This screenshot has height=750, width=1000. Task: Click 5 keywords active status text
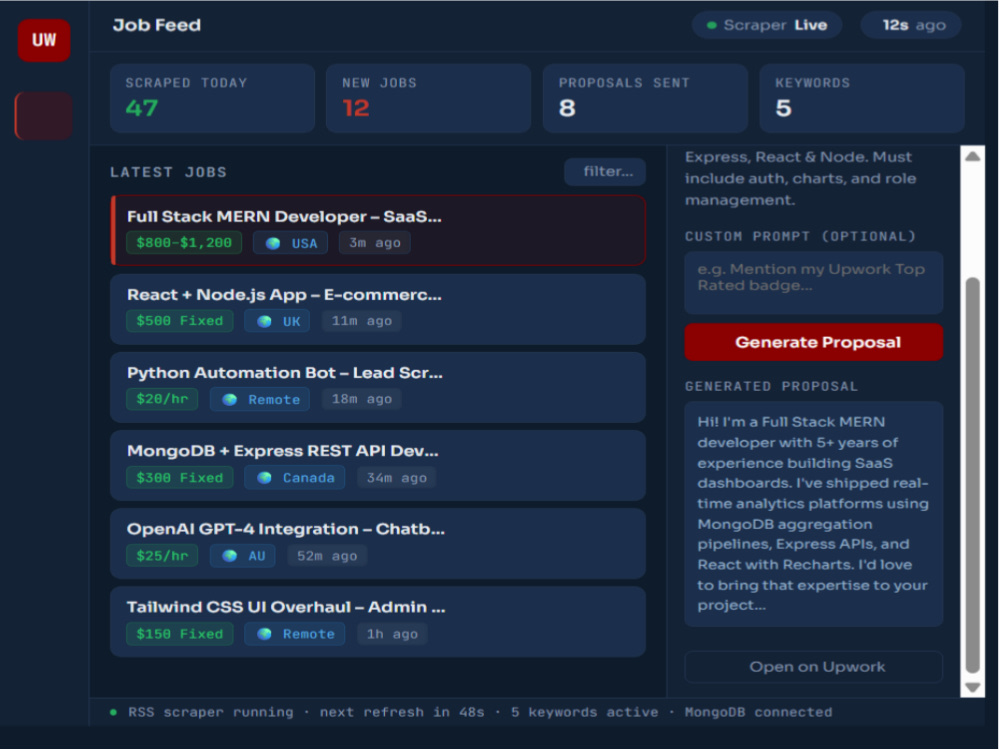[x=584, y=712]
